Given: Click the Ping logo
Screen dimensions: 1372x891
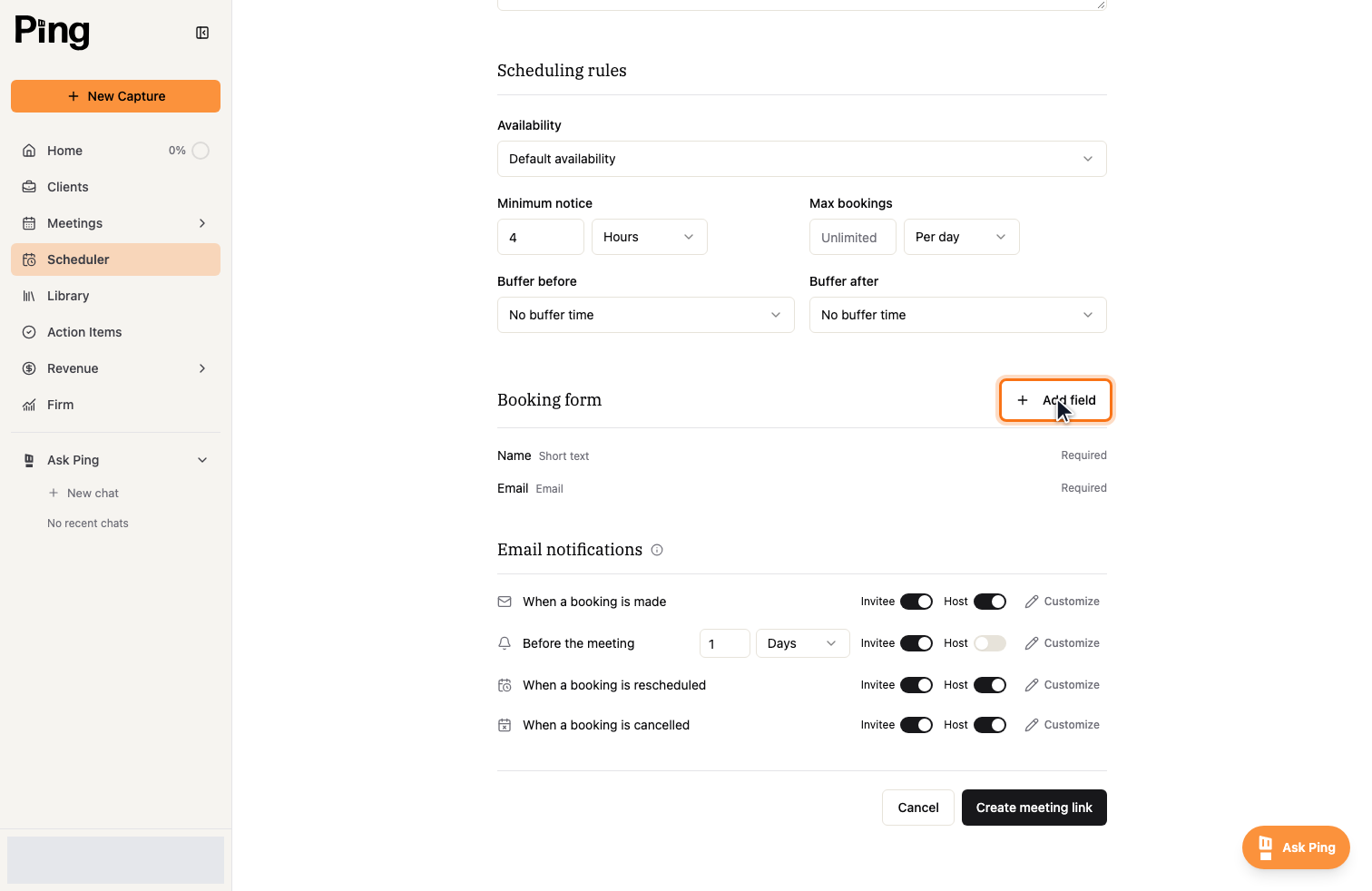Looking at the screenshot, I should point(52,32).
